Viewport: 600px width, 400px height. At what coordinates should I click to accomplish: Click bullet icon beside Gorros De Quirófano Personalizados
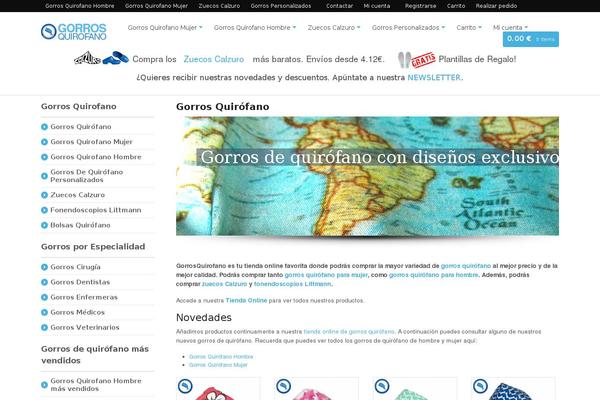click(x=44, y=176)
